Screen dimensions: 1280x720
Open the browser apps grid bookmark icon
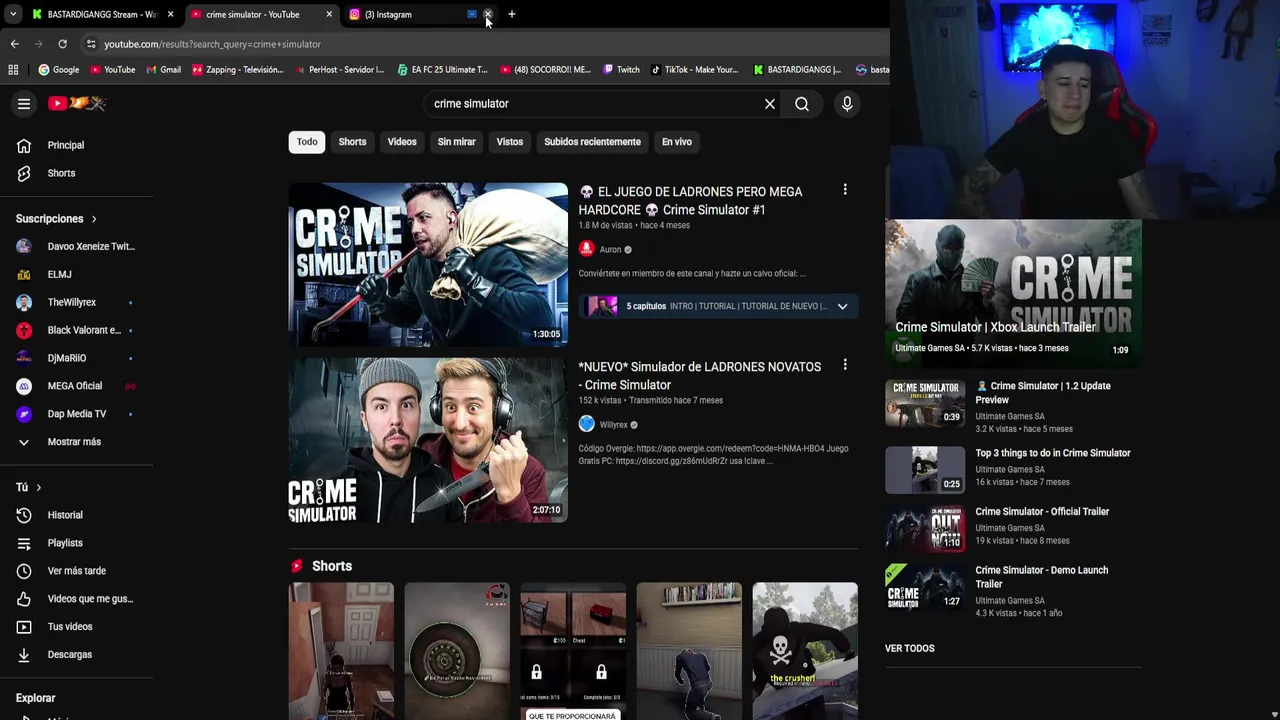tap(13, 70)
